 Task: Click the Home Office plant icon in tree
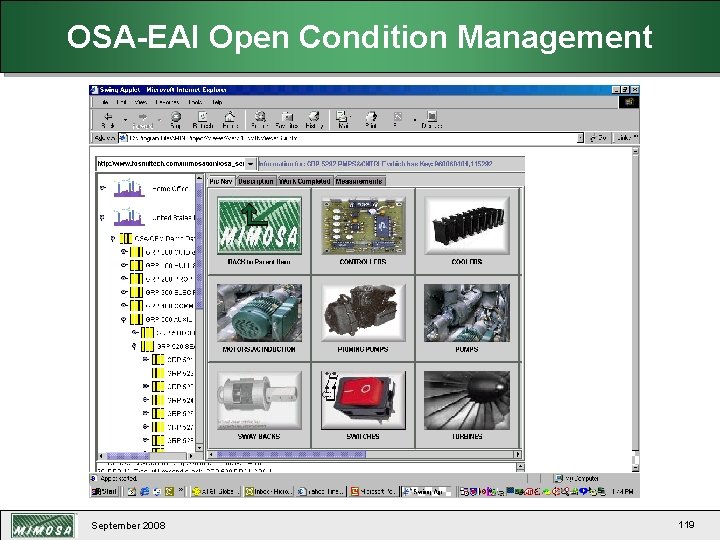click(129, 188)
